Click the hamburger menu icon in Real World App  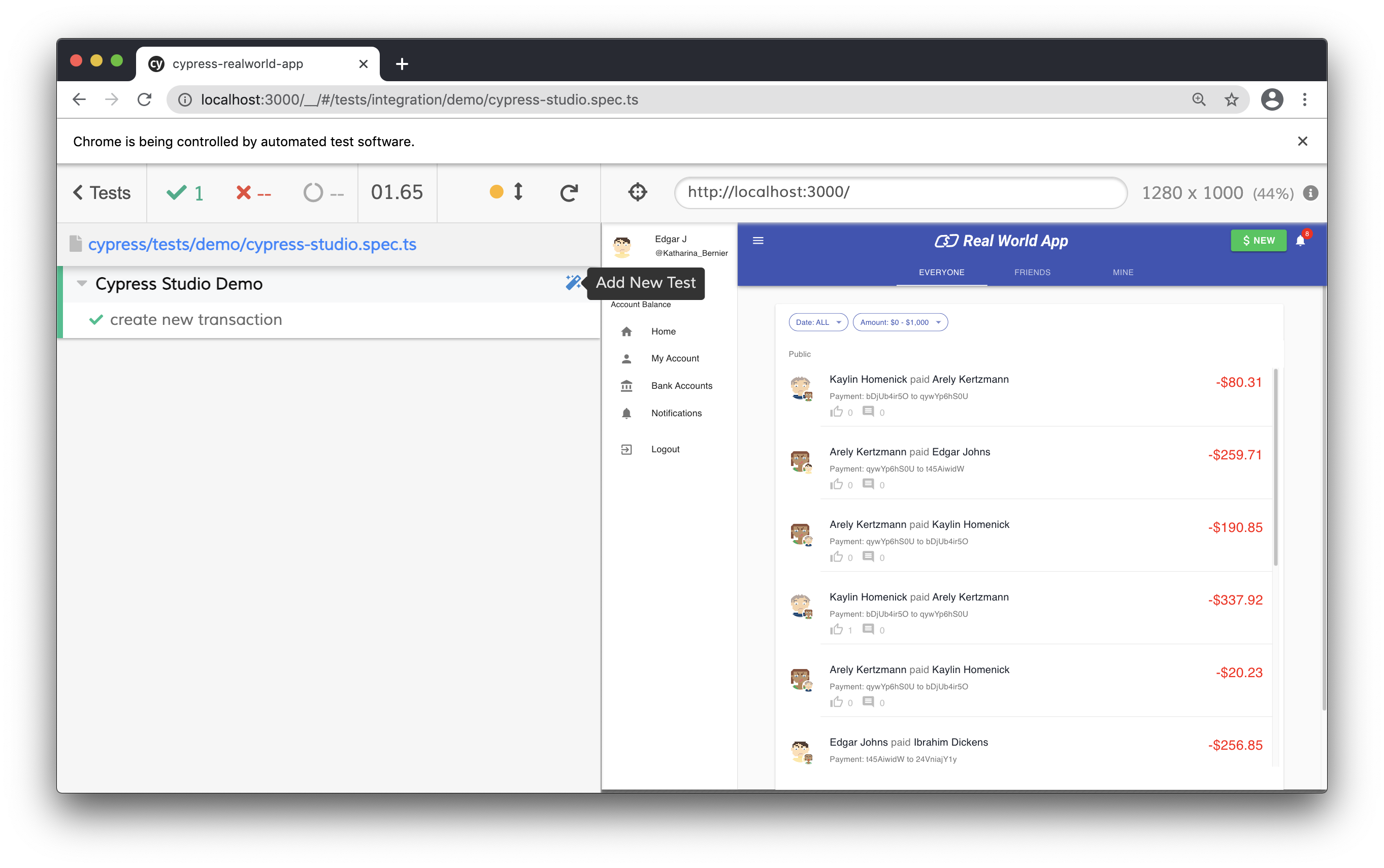tap(757, 241)
